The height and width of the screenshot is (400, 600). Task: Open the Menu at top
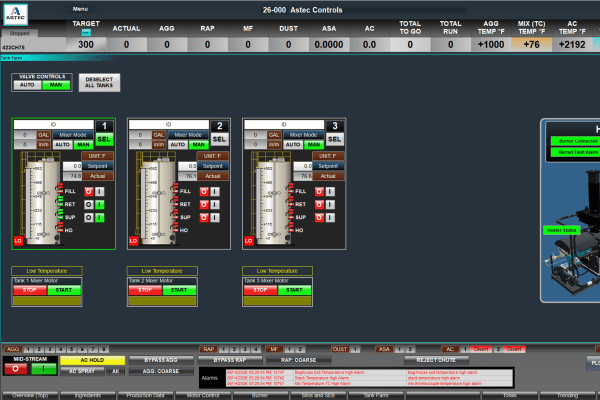point(80,9)
